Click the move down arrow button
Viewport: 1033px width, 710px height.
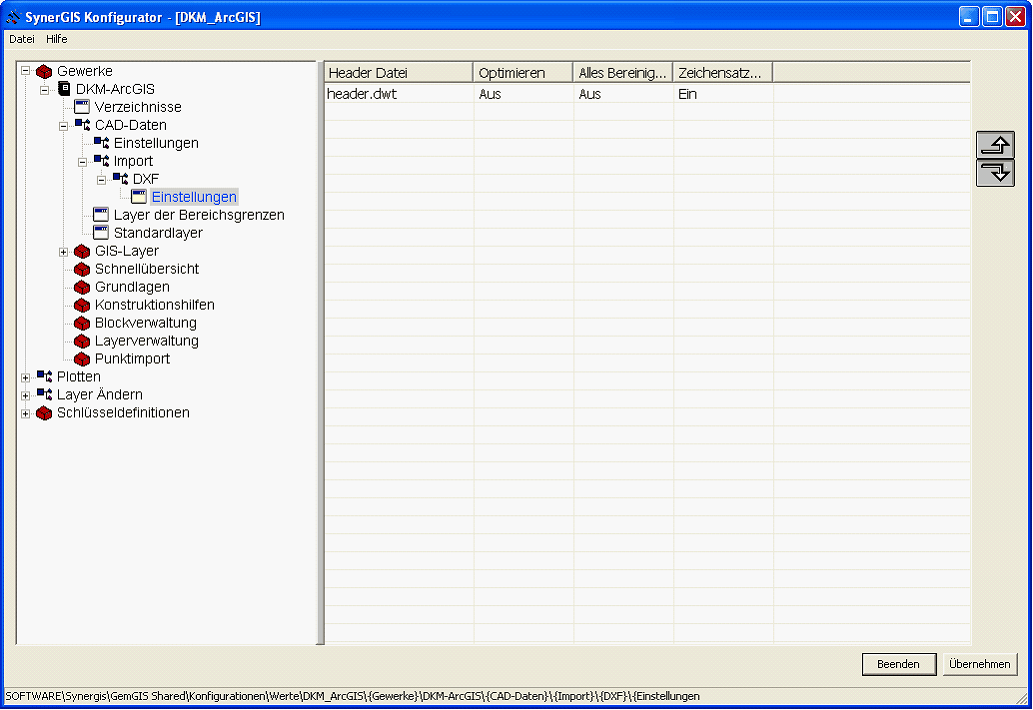tap(995, 172)
